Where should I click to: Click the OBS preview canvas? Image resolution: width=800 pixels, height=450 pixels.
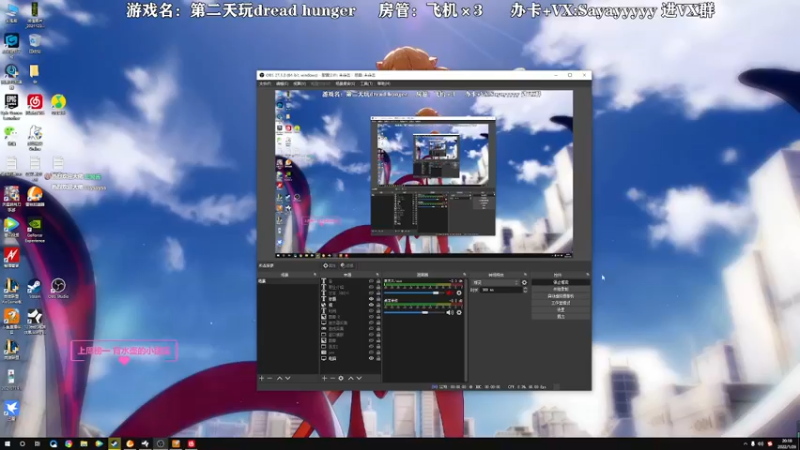coord(424,174)
